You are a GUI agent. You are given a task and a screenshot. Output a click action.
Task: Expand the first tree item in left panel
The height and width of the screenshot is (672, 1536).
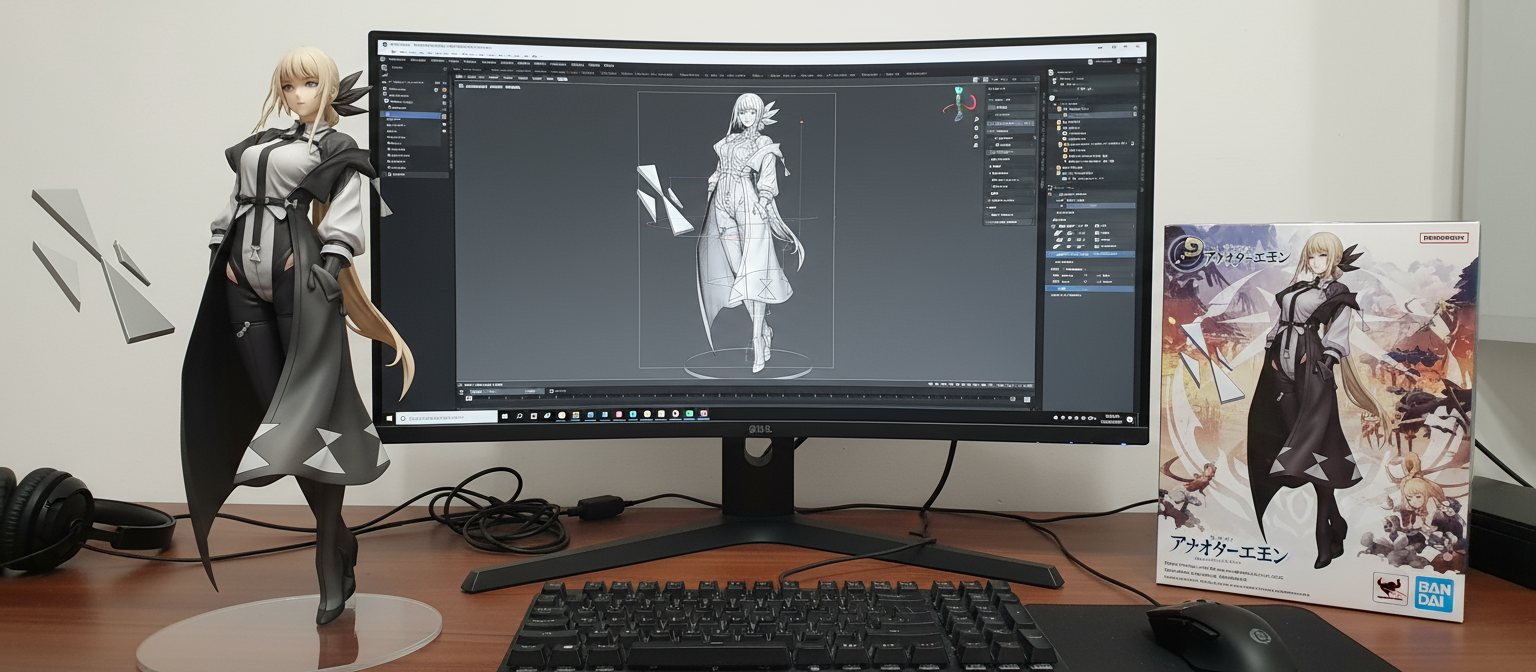(385, 88)
